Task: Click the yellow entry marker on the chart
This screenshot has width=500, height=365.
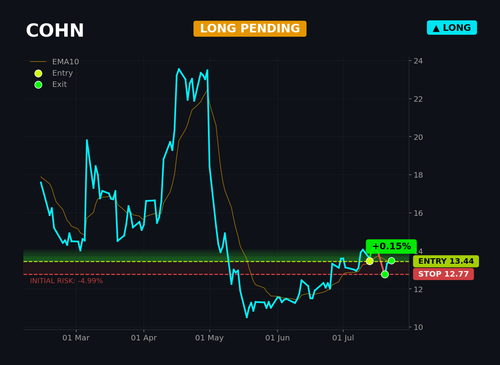Action: pyautogui.click(x=369, y=261)
